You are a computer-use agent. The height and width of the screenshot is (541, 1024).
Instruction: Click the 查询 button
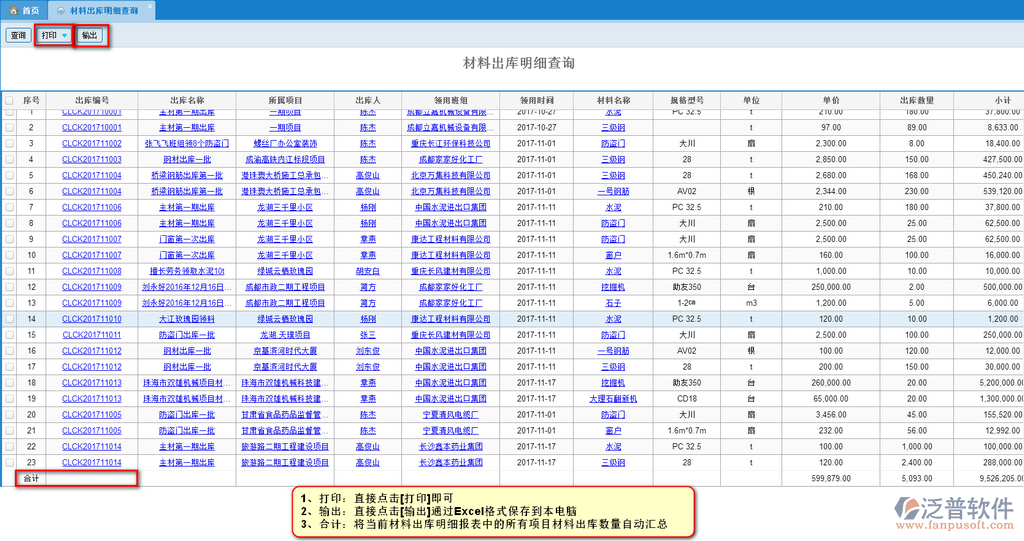click(18, 36)
